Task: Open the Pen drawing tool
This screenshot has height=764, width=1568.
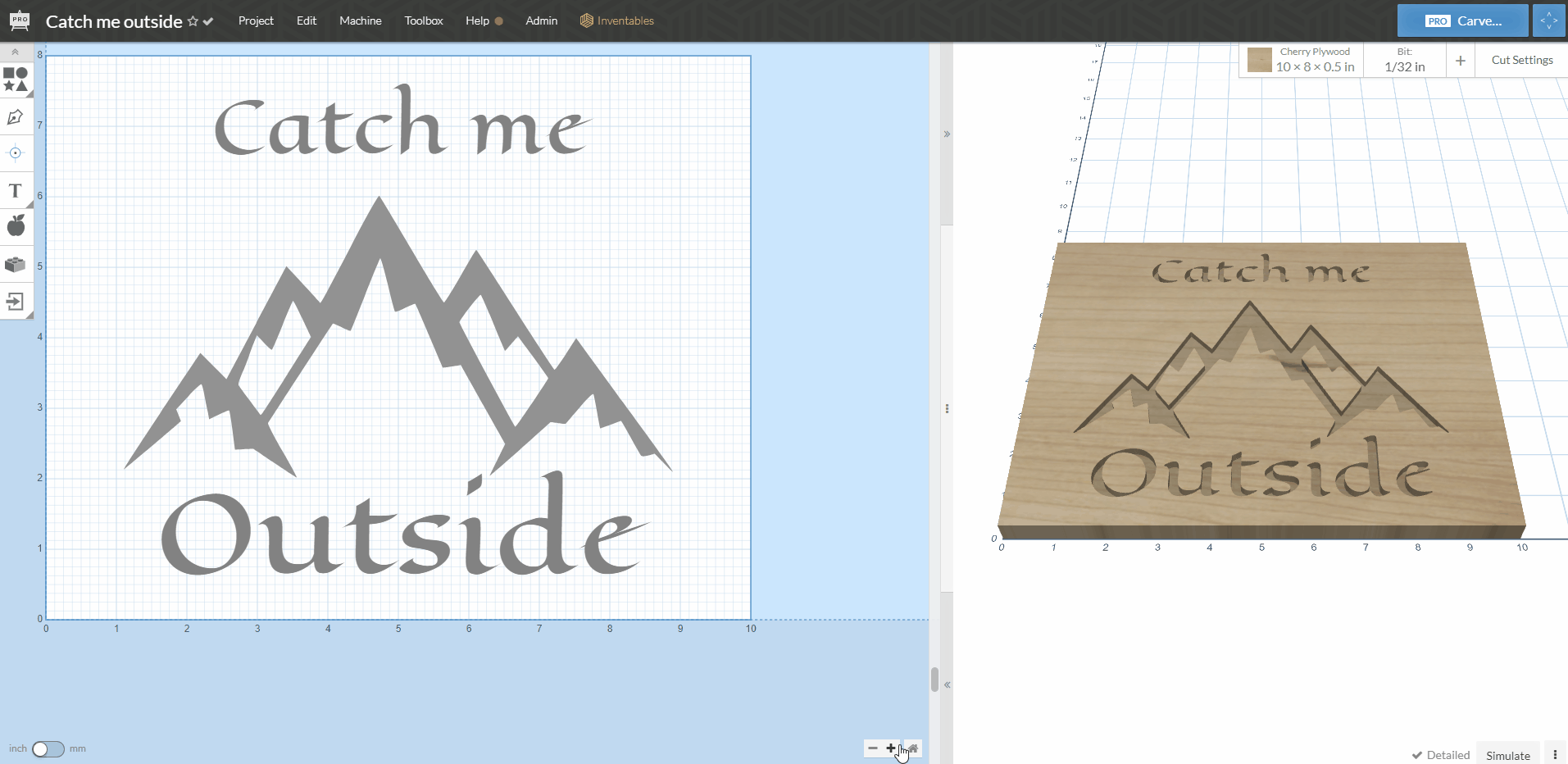Action: 15,117
